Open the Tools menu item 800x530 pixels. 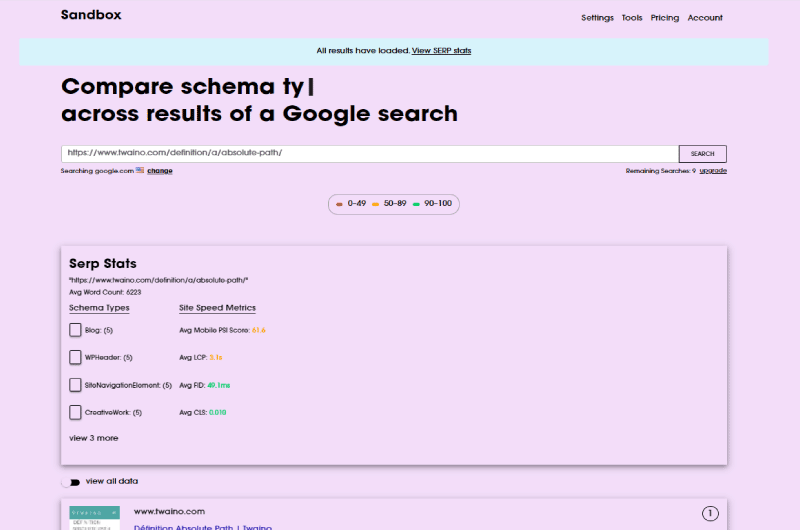click(632, 18)
